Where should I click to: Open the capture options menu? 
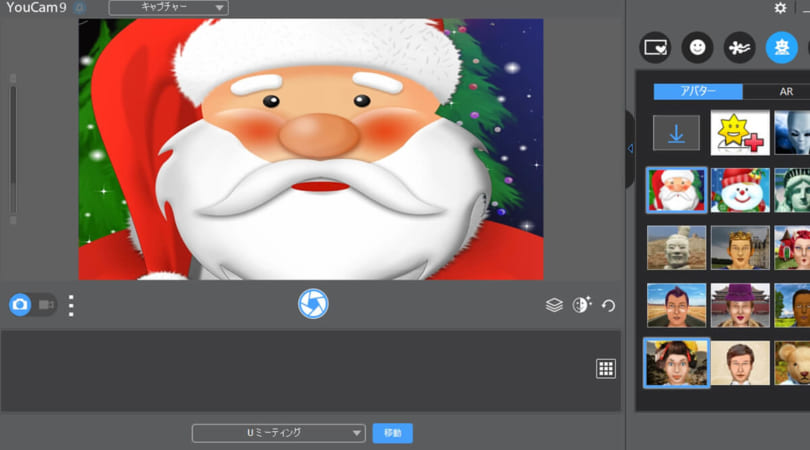coord(71,305)
